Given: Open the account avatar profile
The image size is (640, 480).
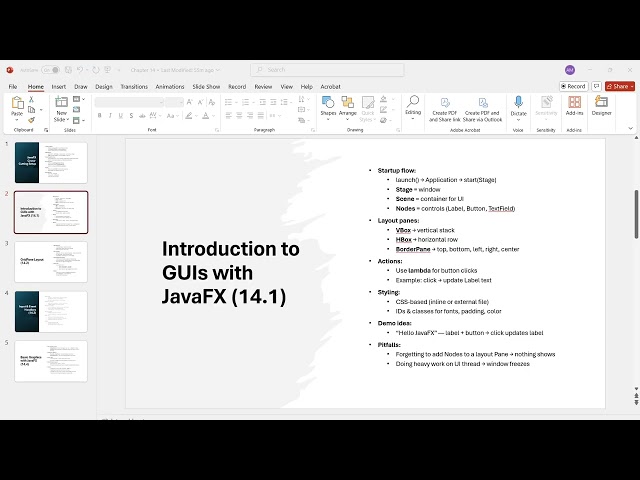Looking at the screenshot, I should tap(570, 70).
